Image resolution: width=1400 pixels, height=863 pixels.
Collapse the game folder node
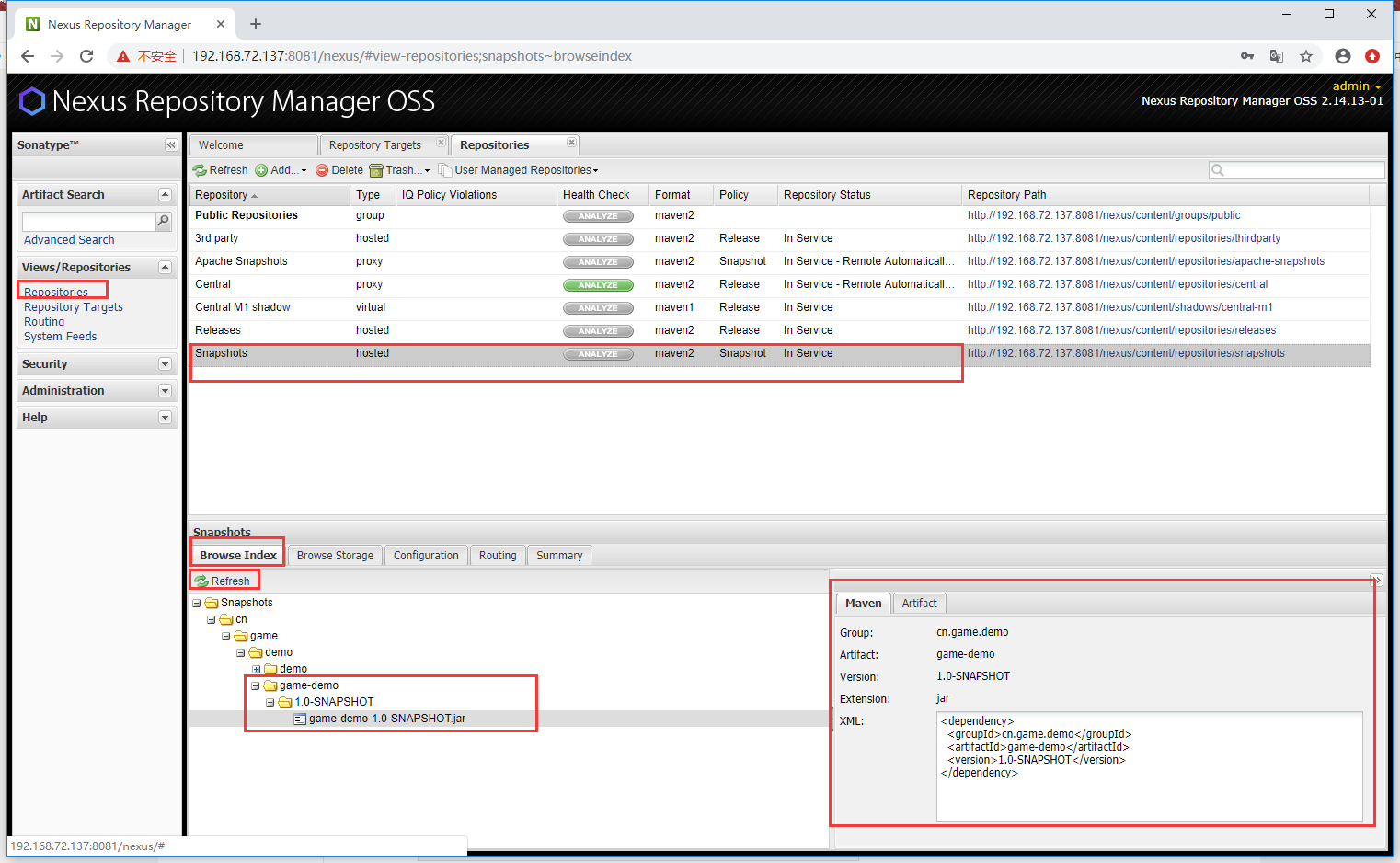(x=226, y=637)
